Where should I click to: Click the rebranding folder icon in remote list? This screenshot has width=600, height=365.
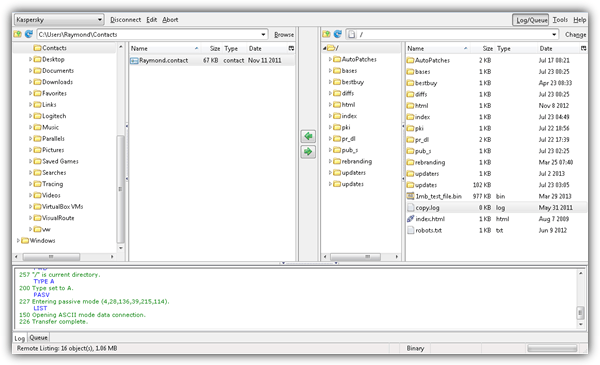pyautogui.click(x=410, y=162)
